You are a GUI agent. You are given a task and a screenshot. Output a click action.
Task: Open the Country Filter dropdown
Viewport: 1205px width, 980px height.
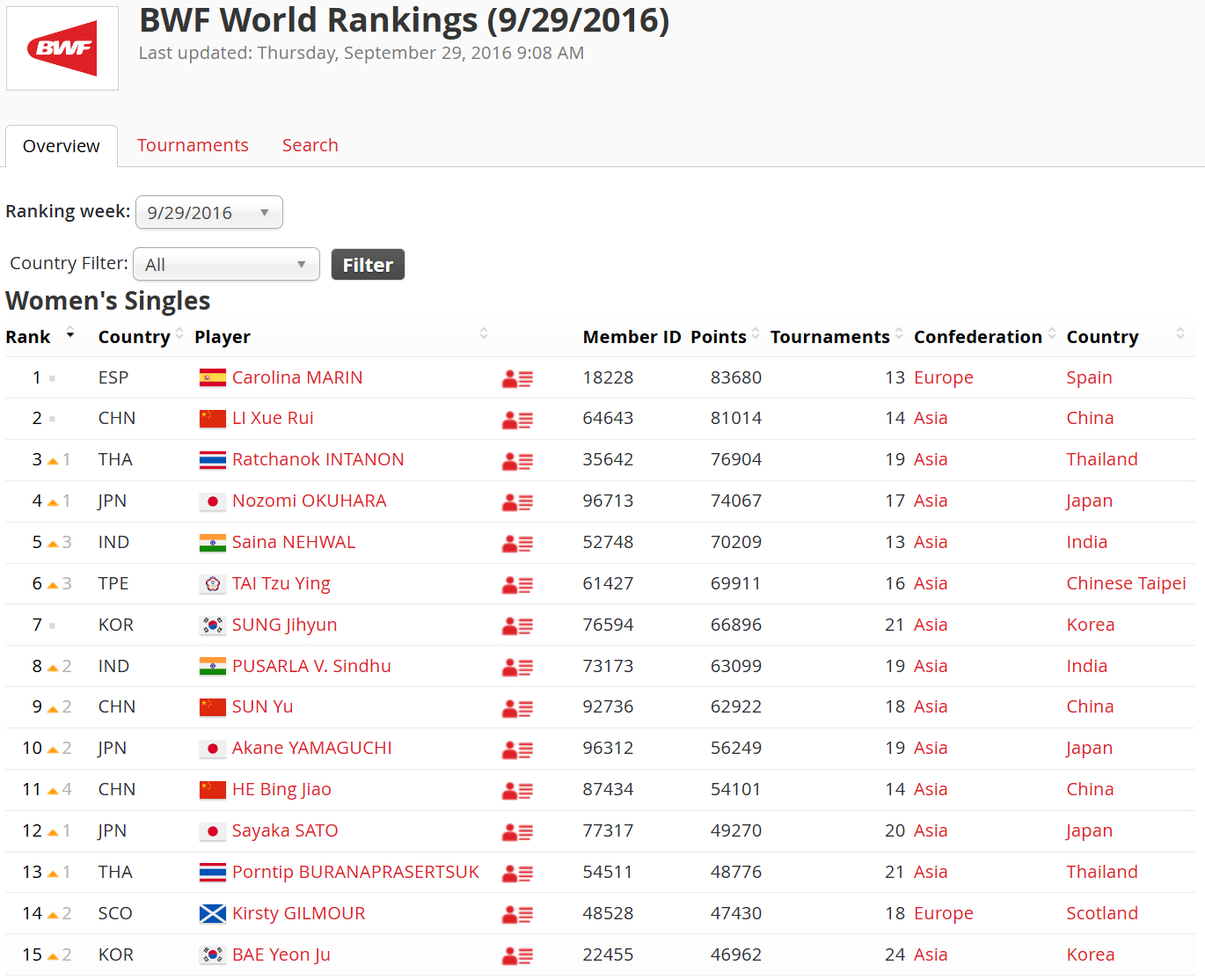pos(226,264)
